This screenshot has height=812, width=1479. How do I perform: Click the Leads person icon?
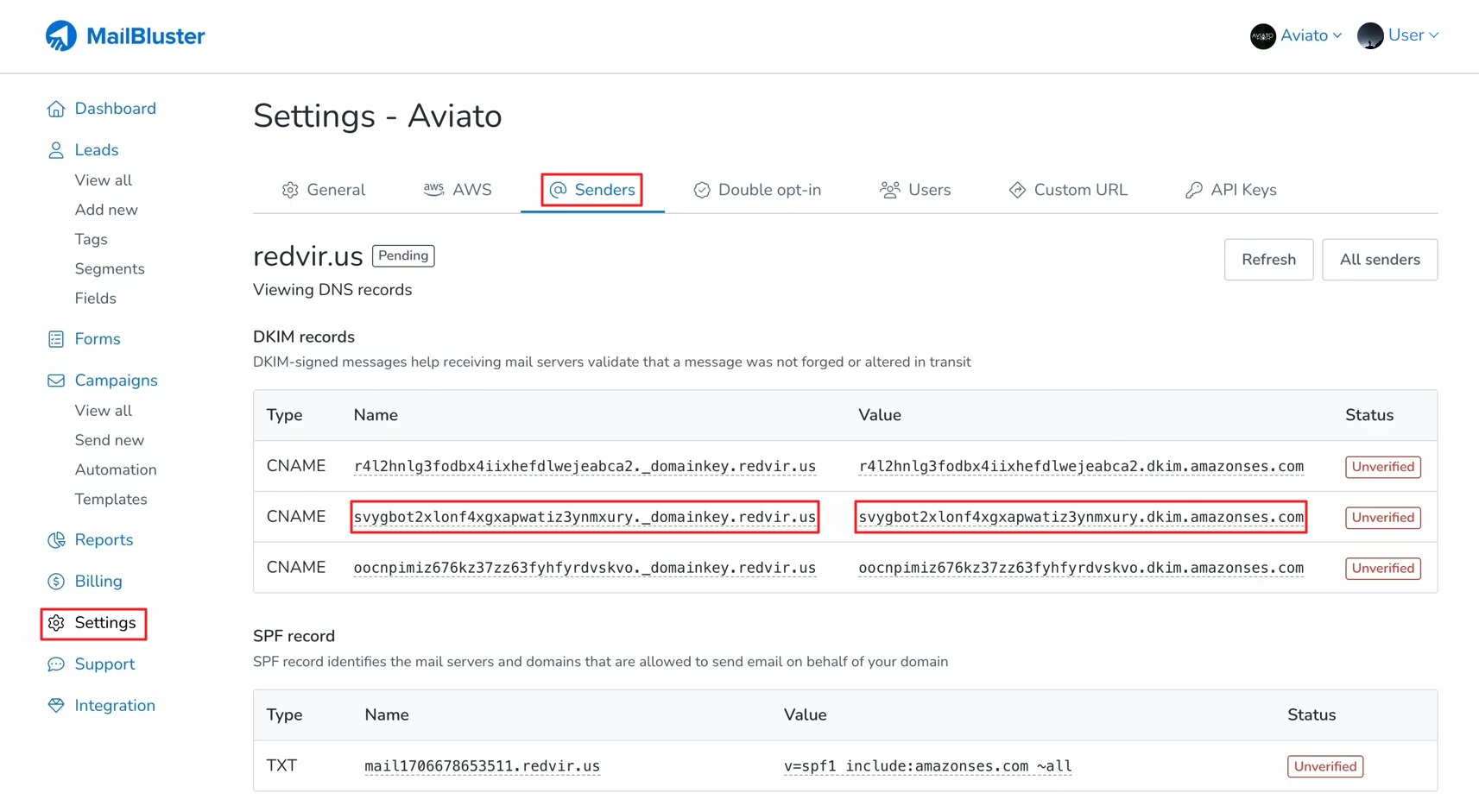(x=55, y=149)
